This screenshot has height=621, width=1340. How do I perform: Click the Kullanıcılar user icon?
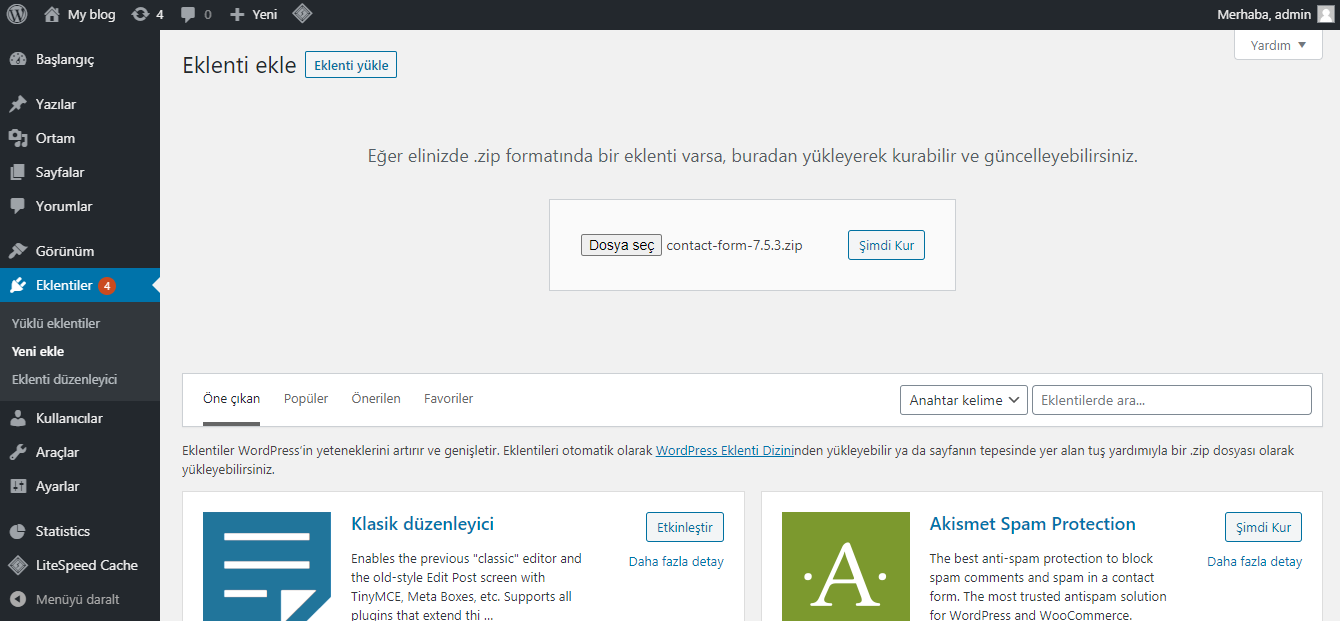click(18, 418)
